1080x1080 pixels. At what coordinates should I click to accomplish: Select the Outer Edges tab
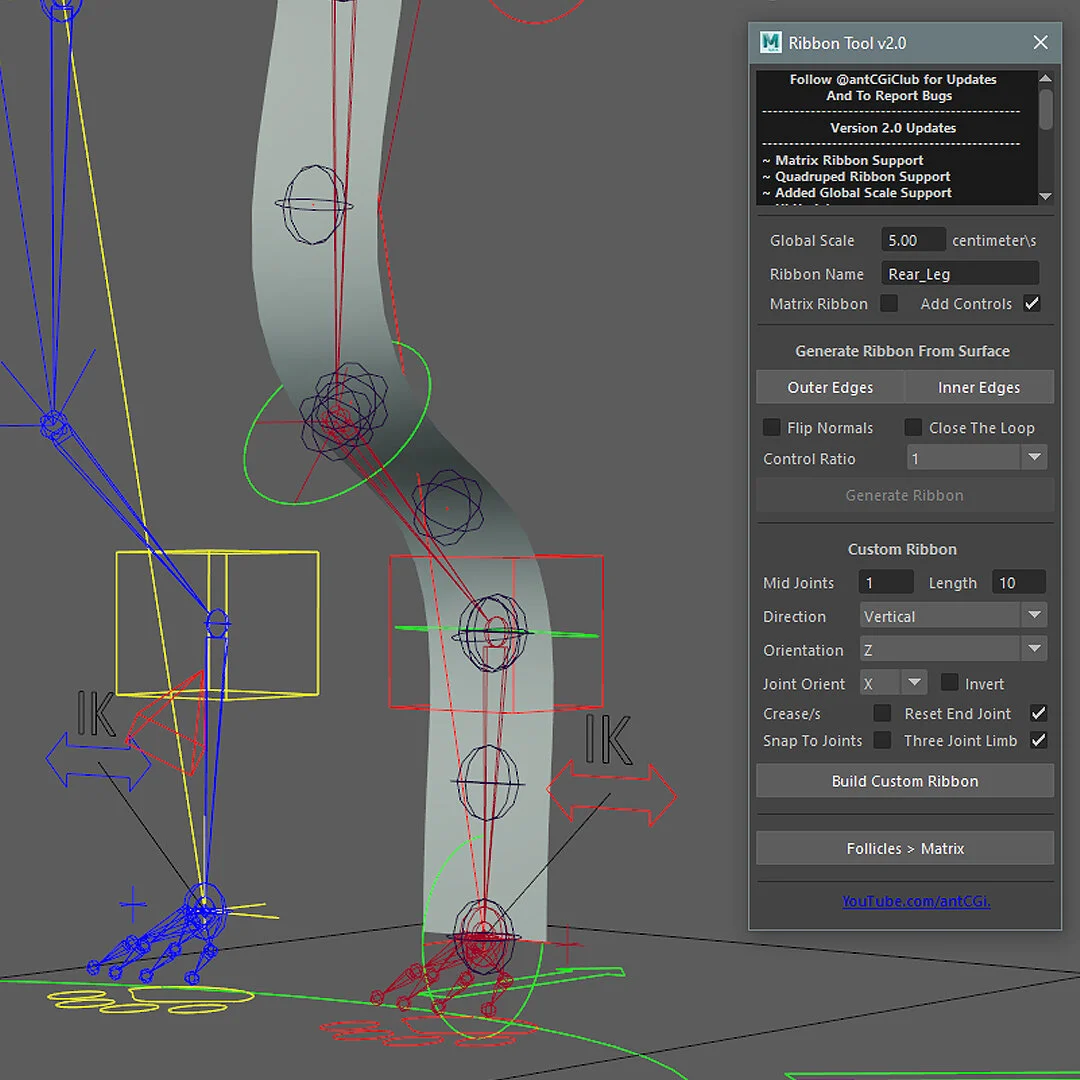pyautogui.click(x=829, y=387)
